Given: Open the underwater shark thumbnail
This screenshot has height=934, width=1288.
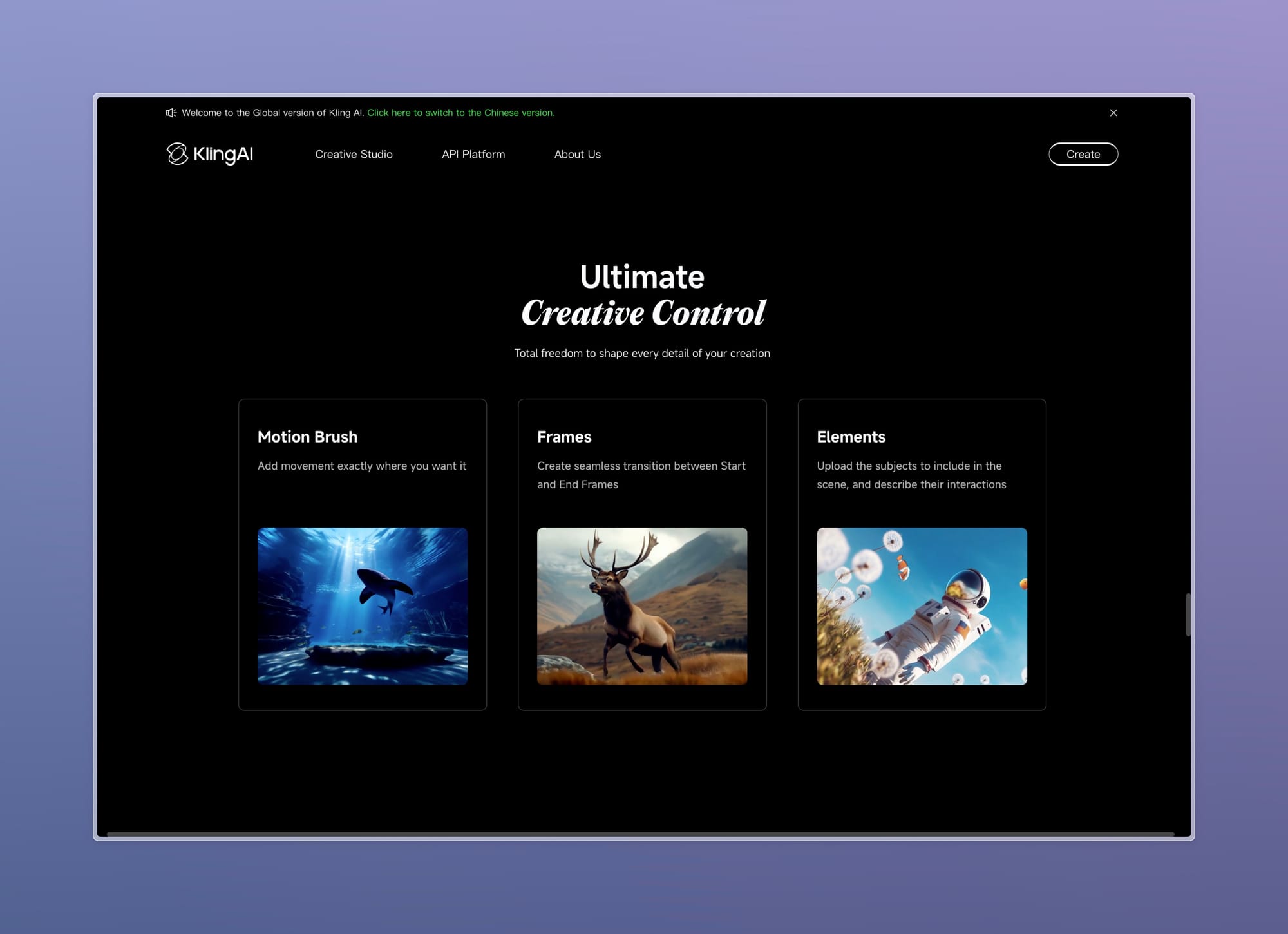Looking at the screenshot, I should (363, 605).
